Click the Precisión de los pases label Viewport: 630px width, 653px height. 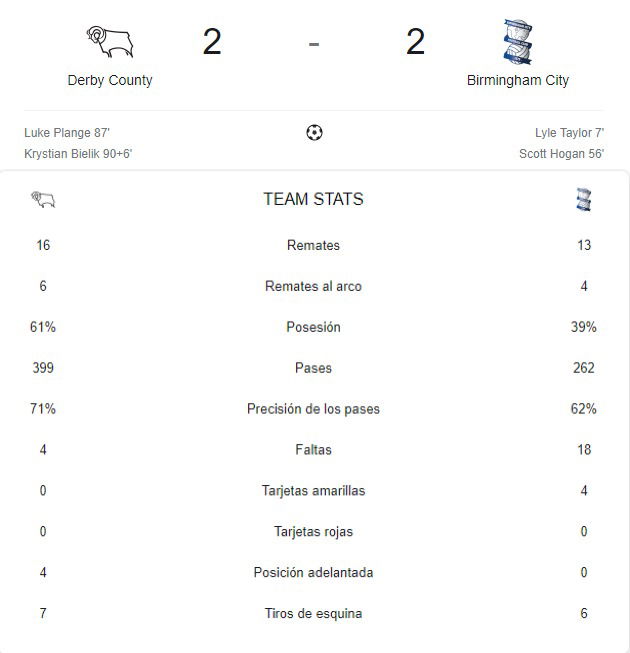tap(314, 409)
